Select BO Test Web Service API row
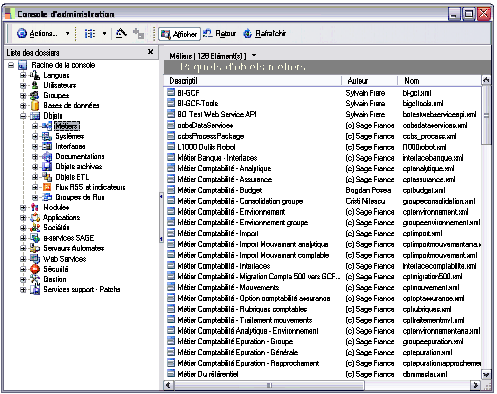 (x=323, y=114)
